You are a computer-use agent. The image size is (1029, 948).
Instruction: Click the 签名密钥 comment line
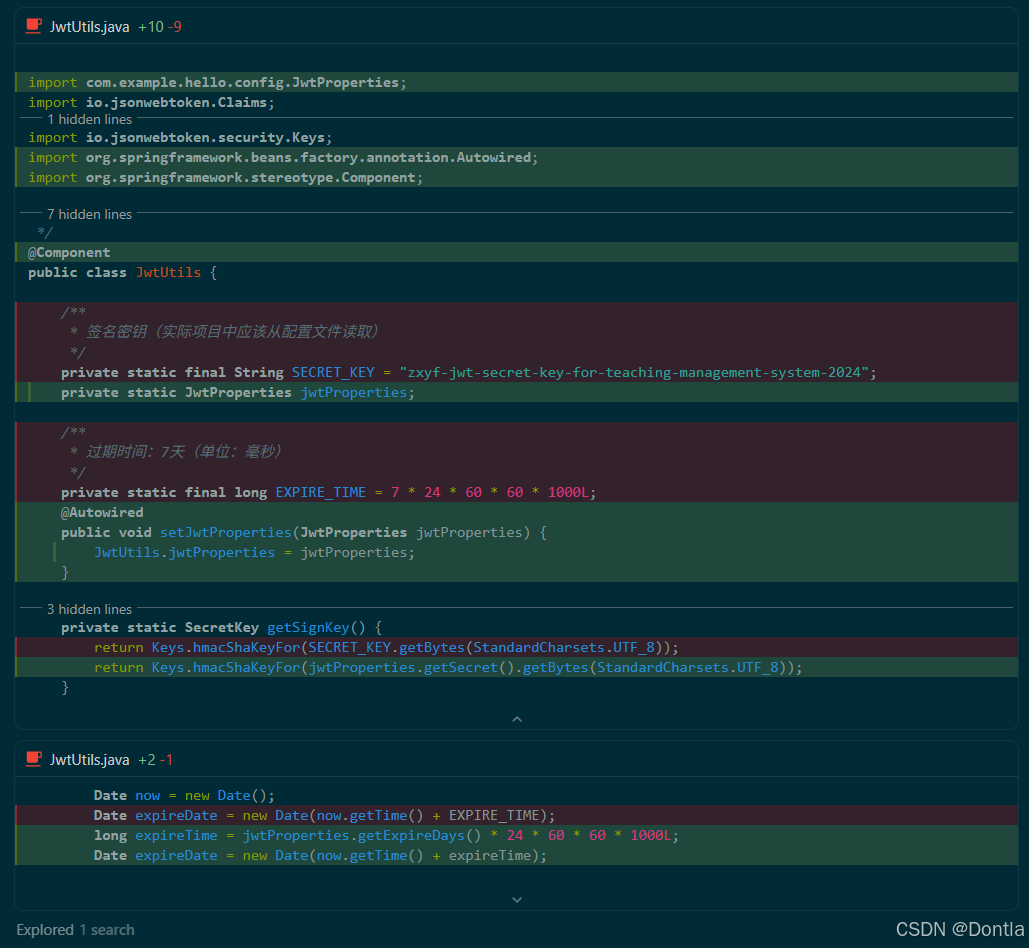tap(516, 332)
